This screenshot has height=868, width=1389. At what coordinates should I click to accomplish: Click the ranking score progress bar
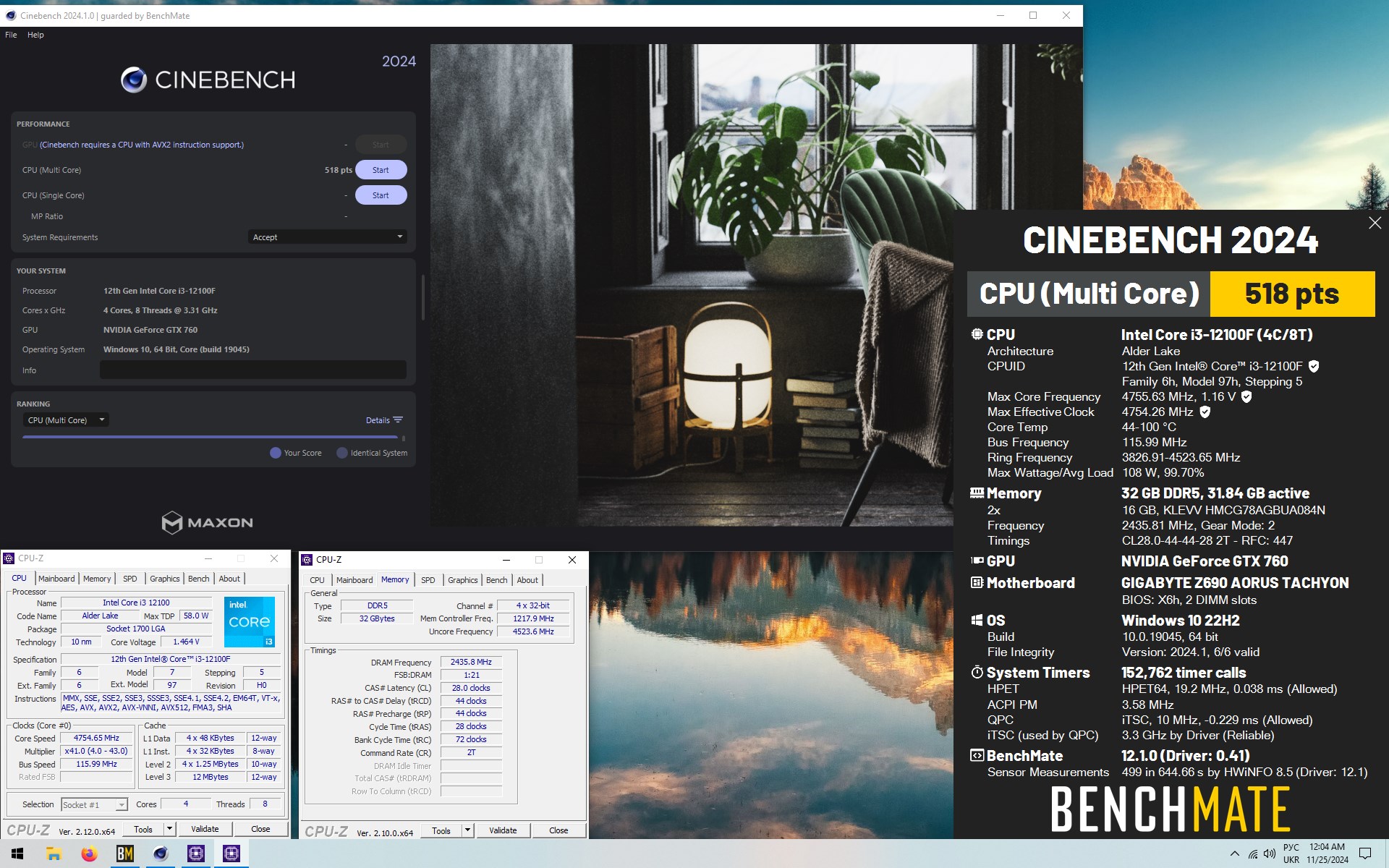[x=211, y=438]
